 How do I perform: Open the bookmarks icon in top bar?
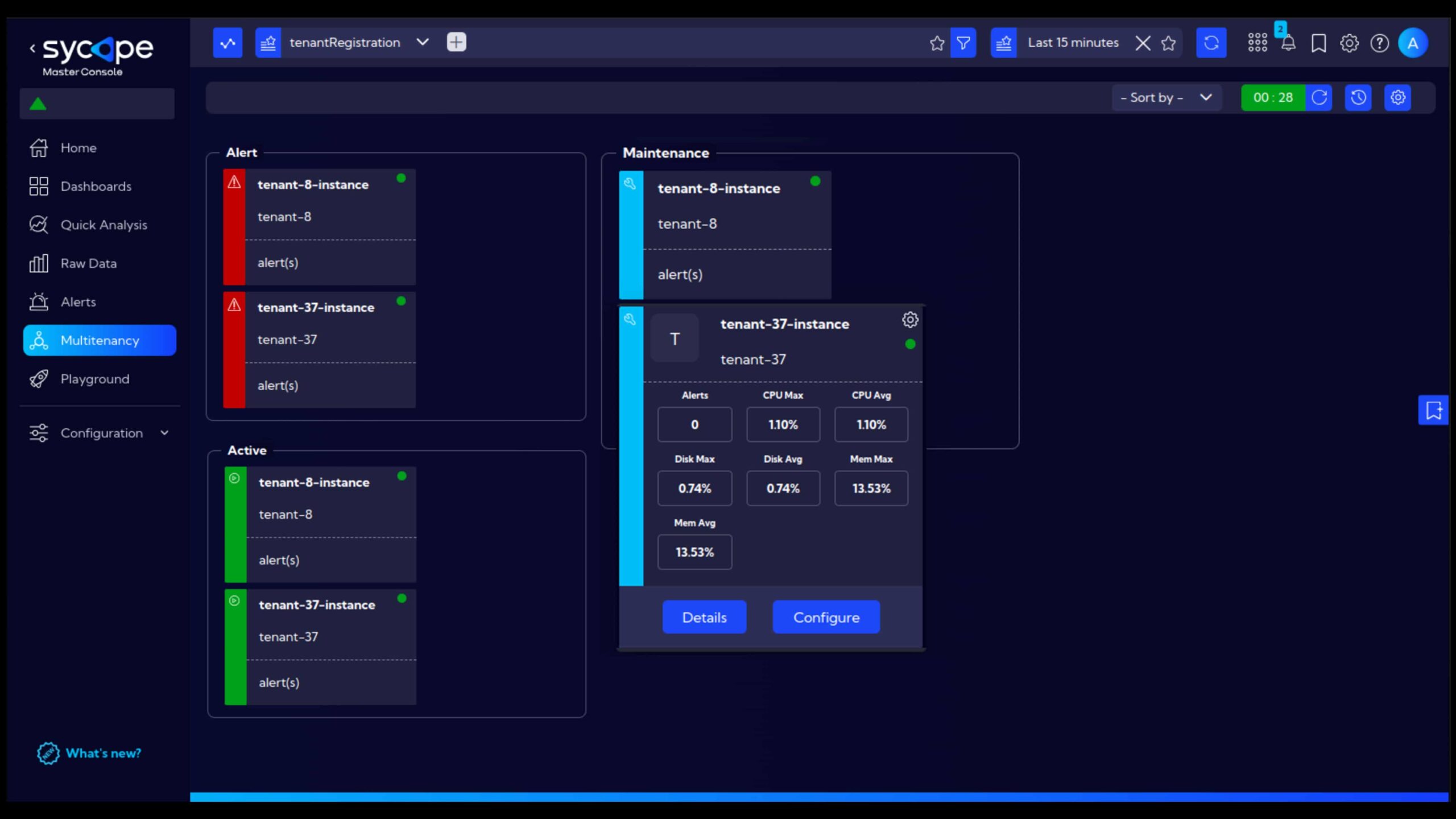click(x=1318, y=43)
